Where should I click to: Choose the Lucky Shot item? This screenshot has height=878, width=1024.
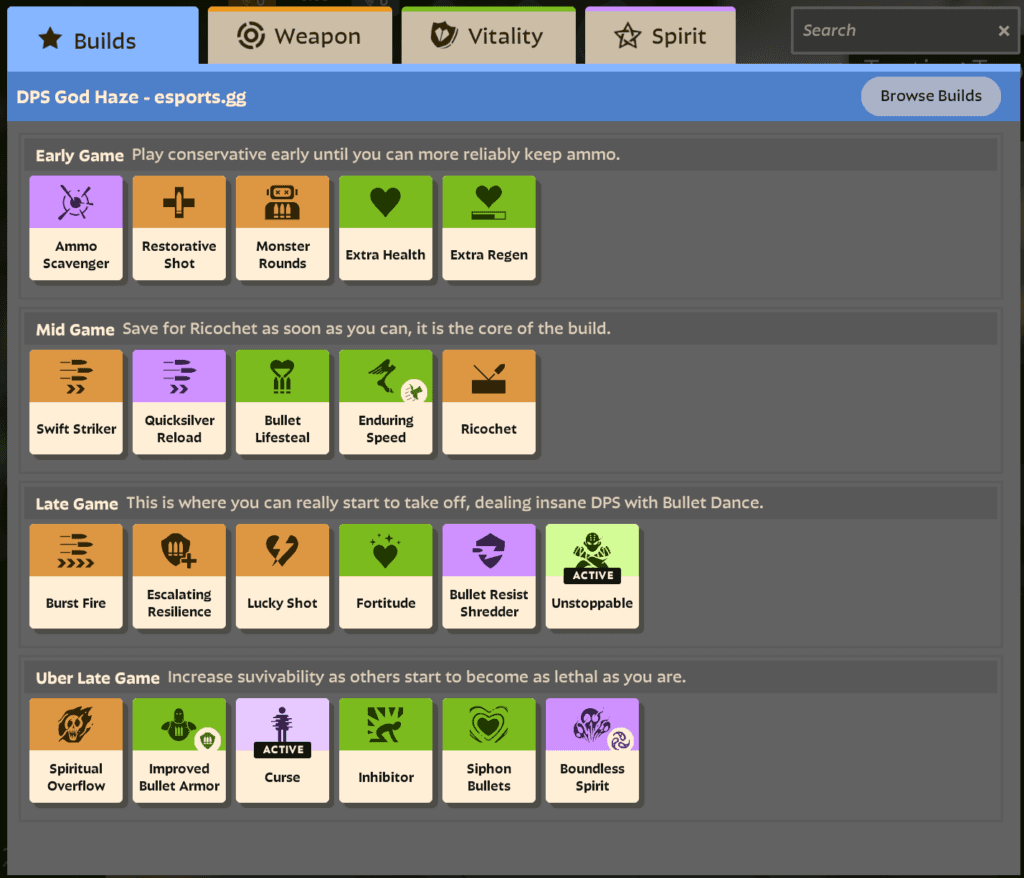coord(282,575)
